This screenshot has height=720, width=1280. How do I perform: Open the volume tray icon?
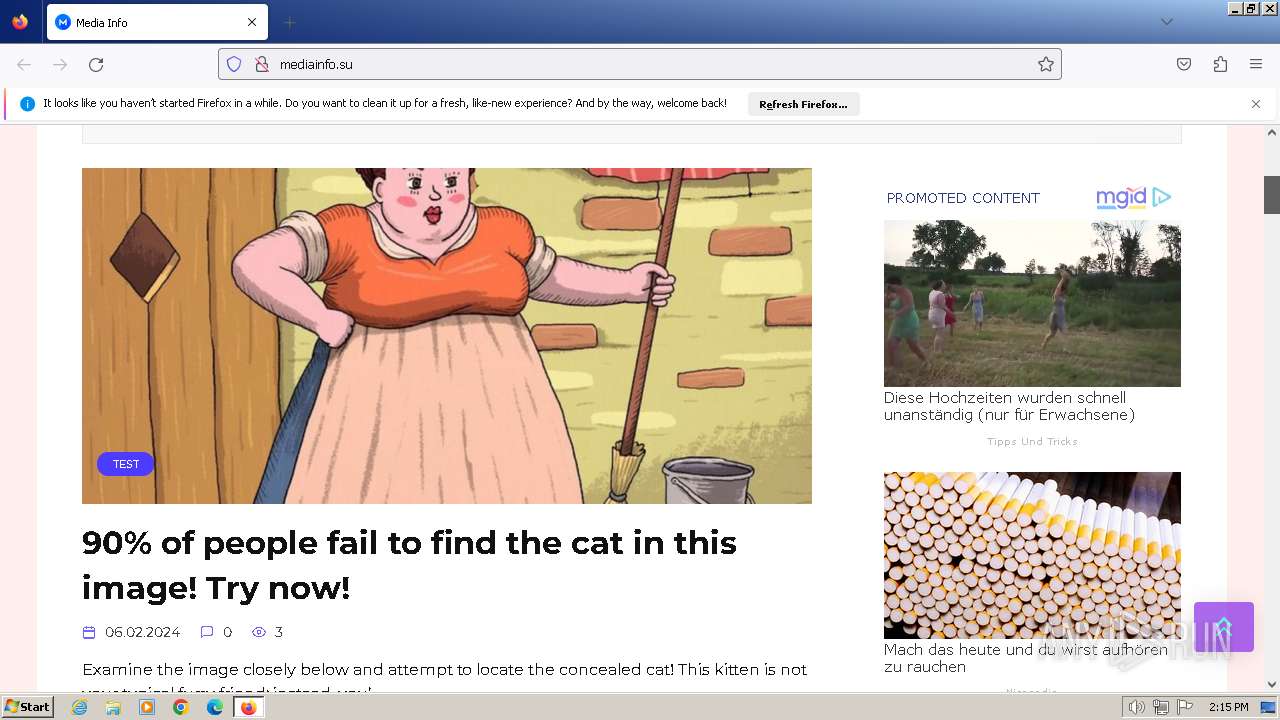click(1136, 707)
